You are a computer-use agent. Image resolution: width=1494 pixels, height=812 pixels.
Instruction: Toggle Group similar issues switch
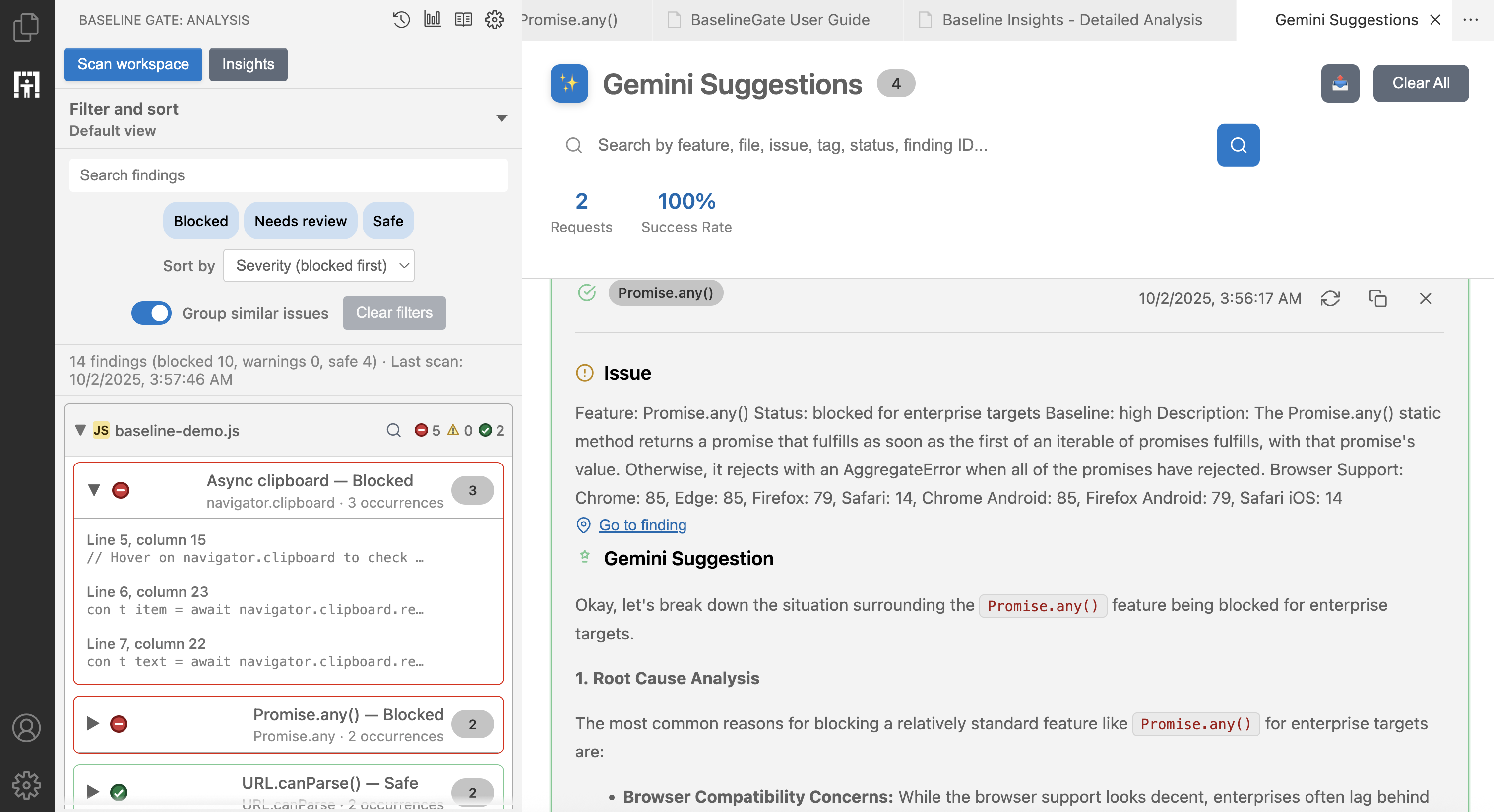click(x=151, y=313)
